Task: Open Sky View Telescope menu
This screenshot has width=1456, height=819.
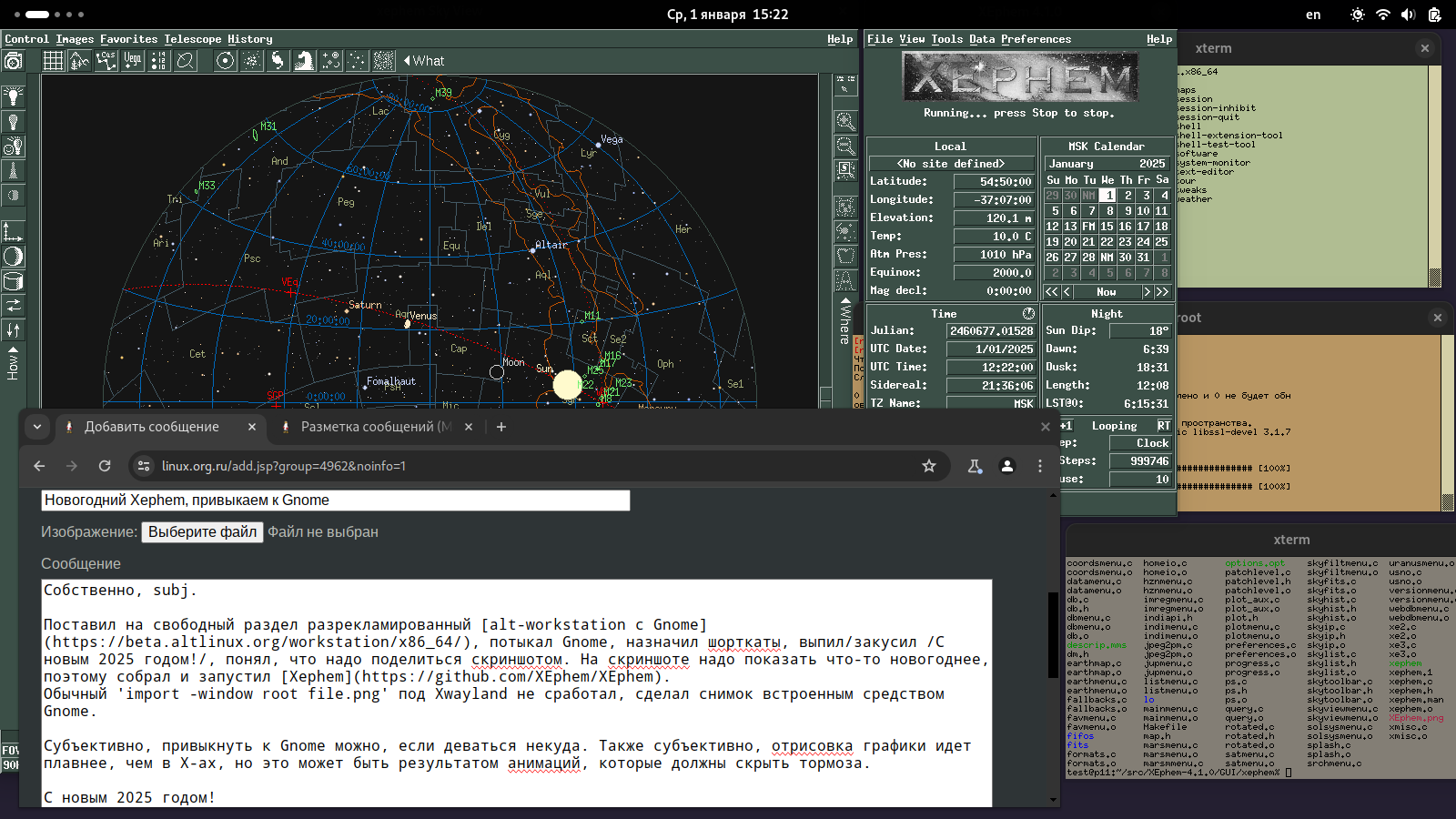Action: point(192,39)
